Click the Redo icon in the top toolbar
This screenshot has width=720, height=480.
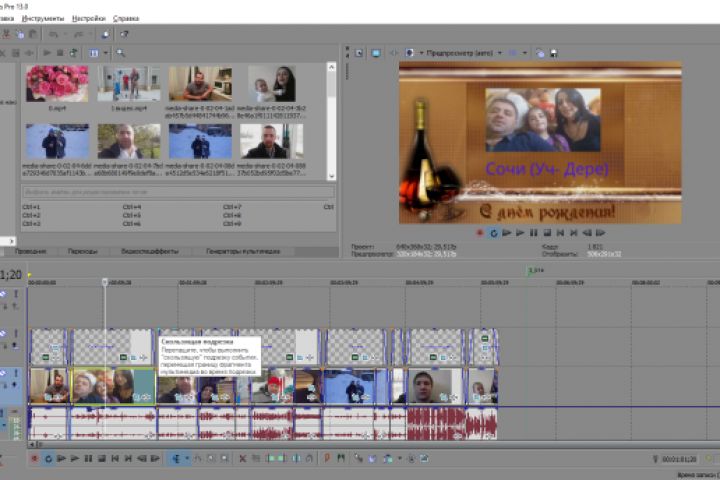pyautogui.click(x=79, y=34)
